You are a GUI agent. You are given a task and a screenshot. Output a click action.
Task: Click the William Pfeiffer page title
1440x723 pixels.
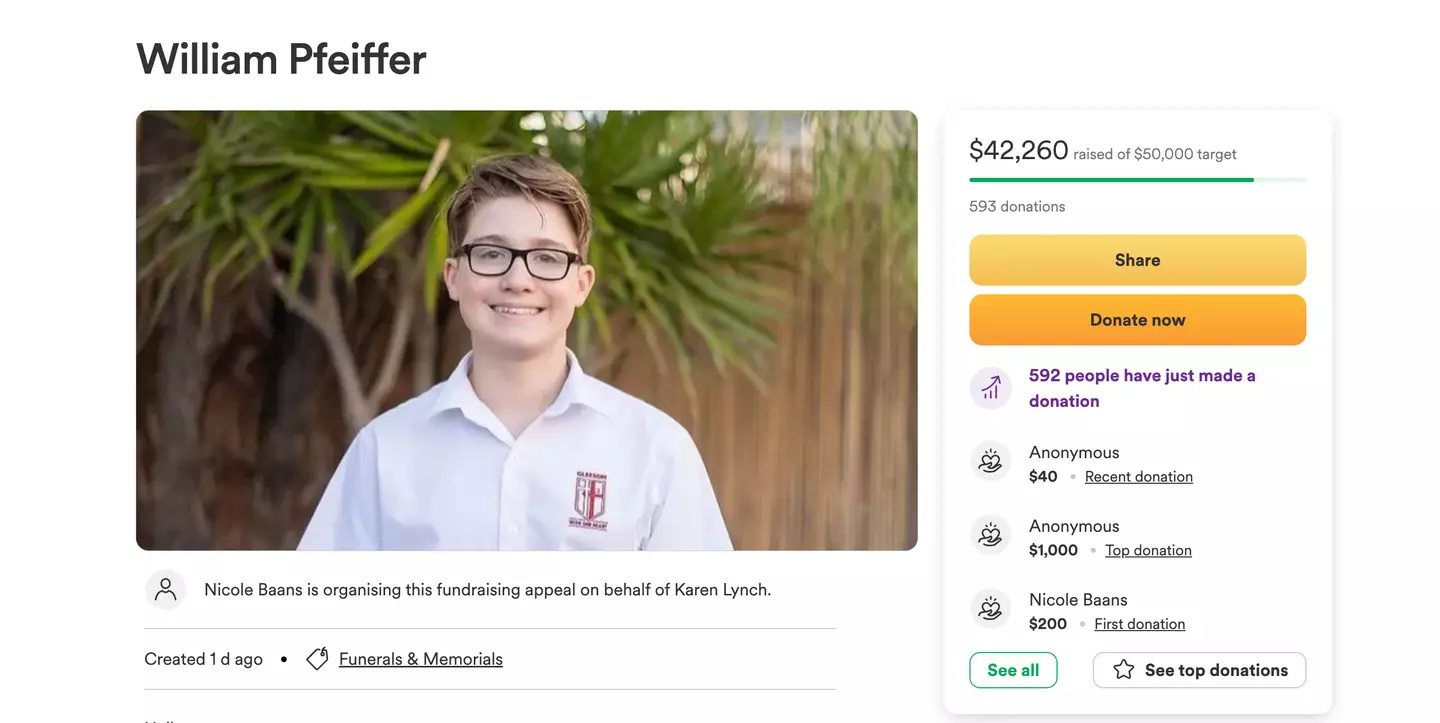tap(281, 59)
